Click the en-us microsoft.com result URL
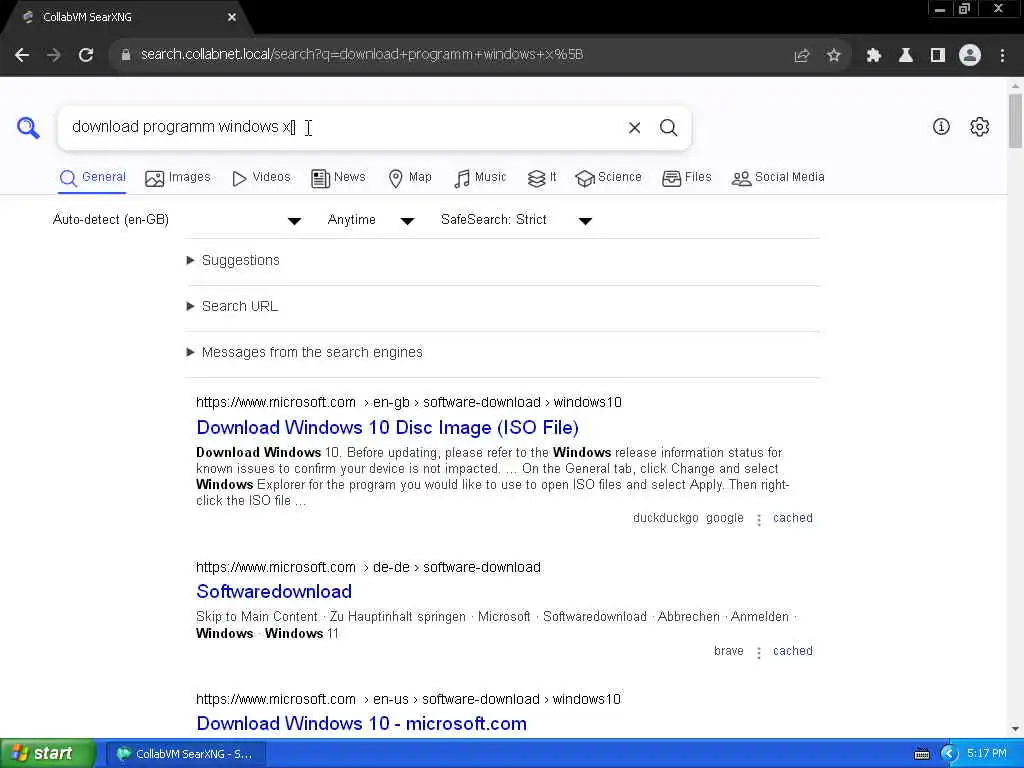 click(x=408, y=699)
